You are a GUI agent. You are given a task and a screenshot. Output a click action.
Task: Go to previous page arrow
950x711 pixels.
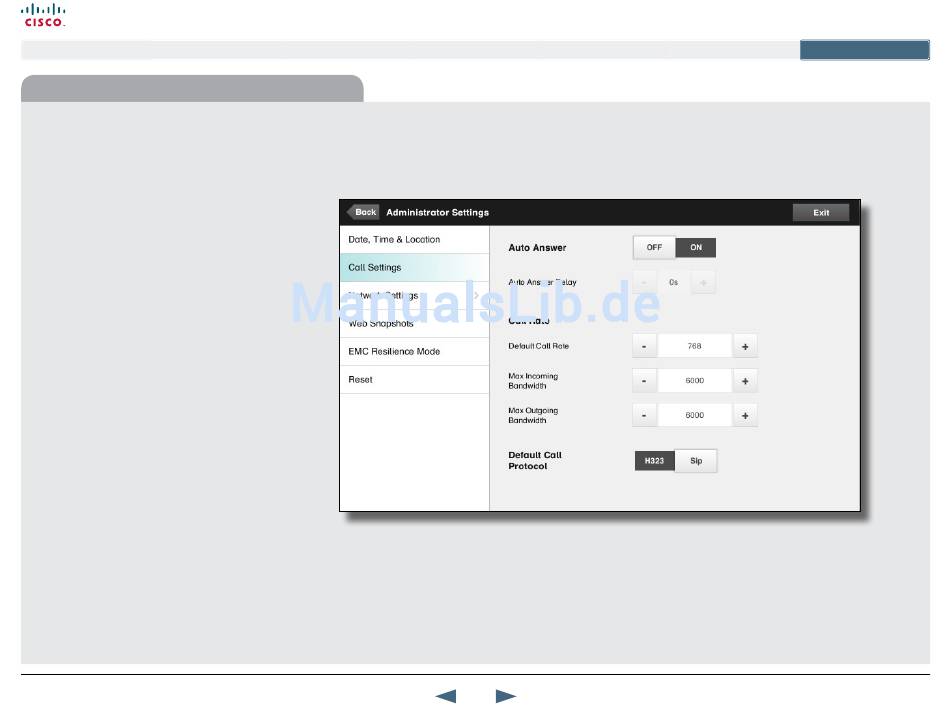(446, 696)
